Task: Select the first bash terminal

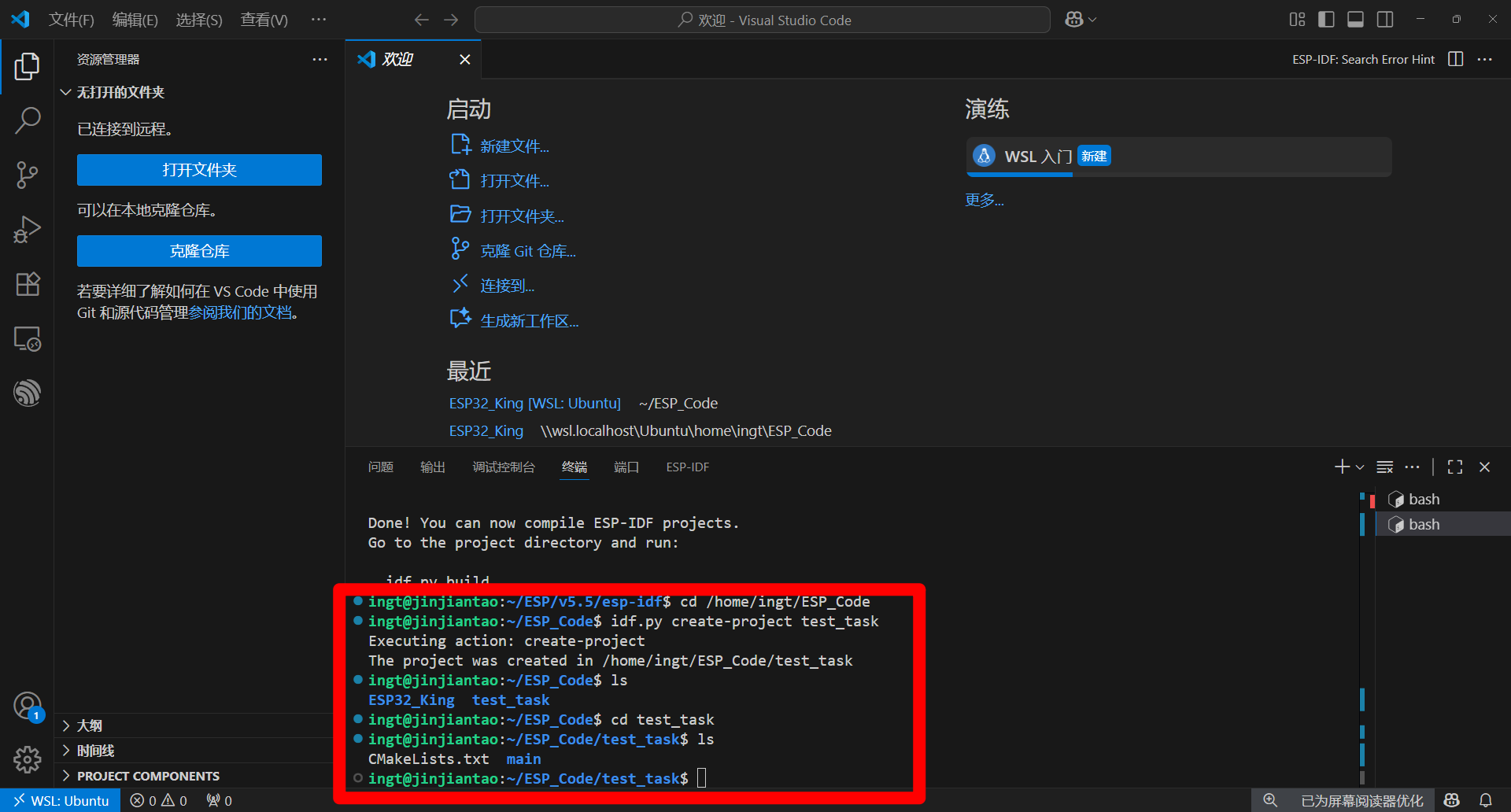Action: tap(1443, 499)
